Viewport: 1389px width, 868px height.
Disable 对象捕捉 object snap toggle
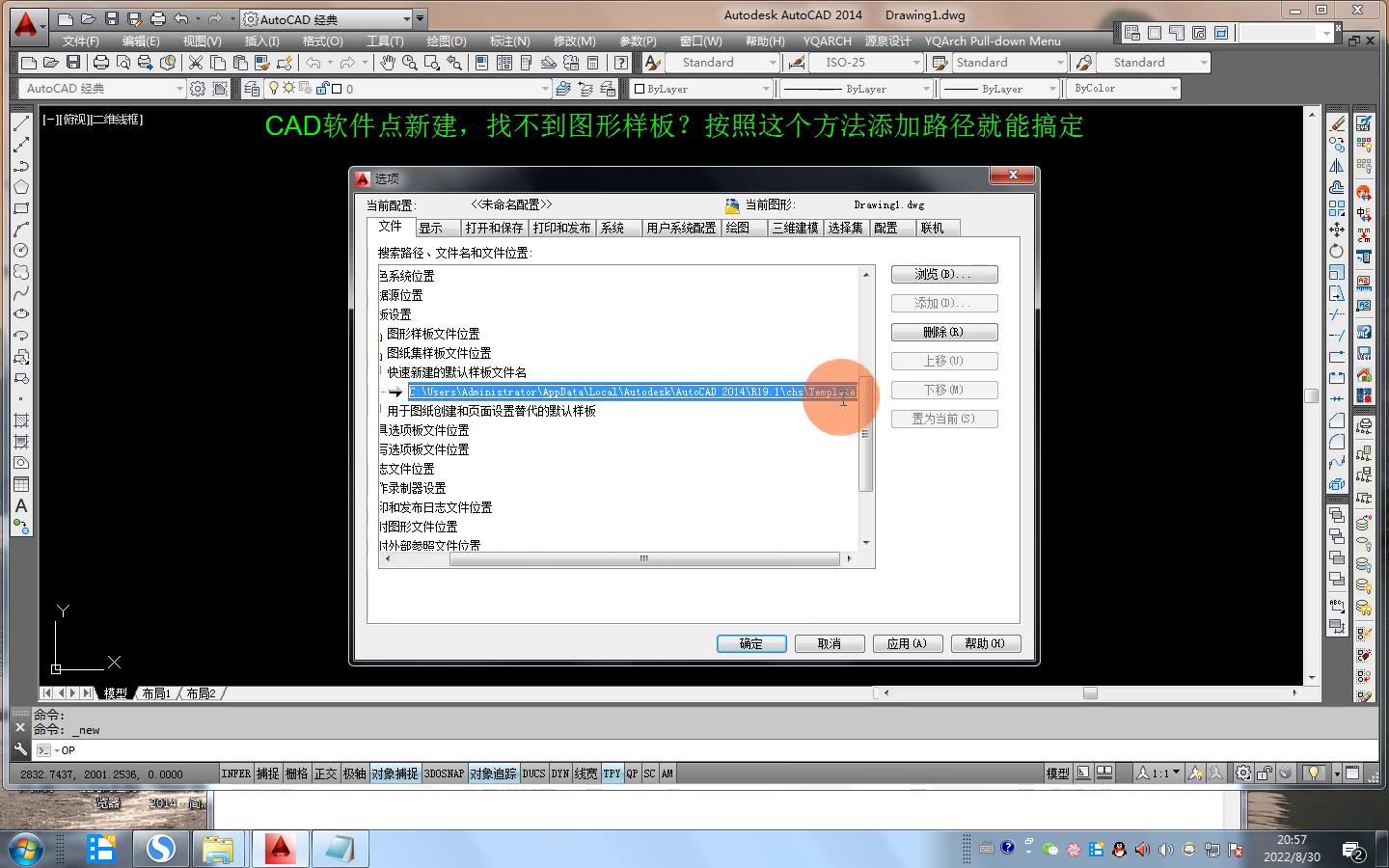[395, 773]
